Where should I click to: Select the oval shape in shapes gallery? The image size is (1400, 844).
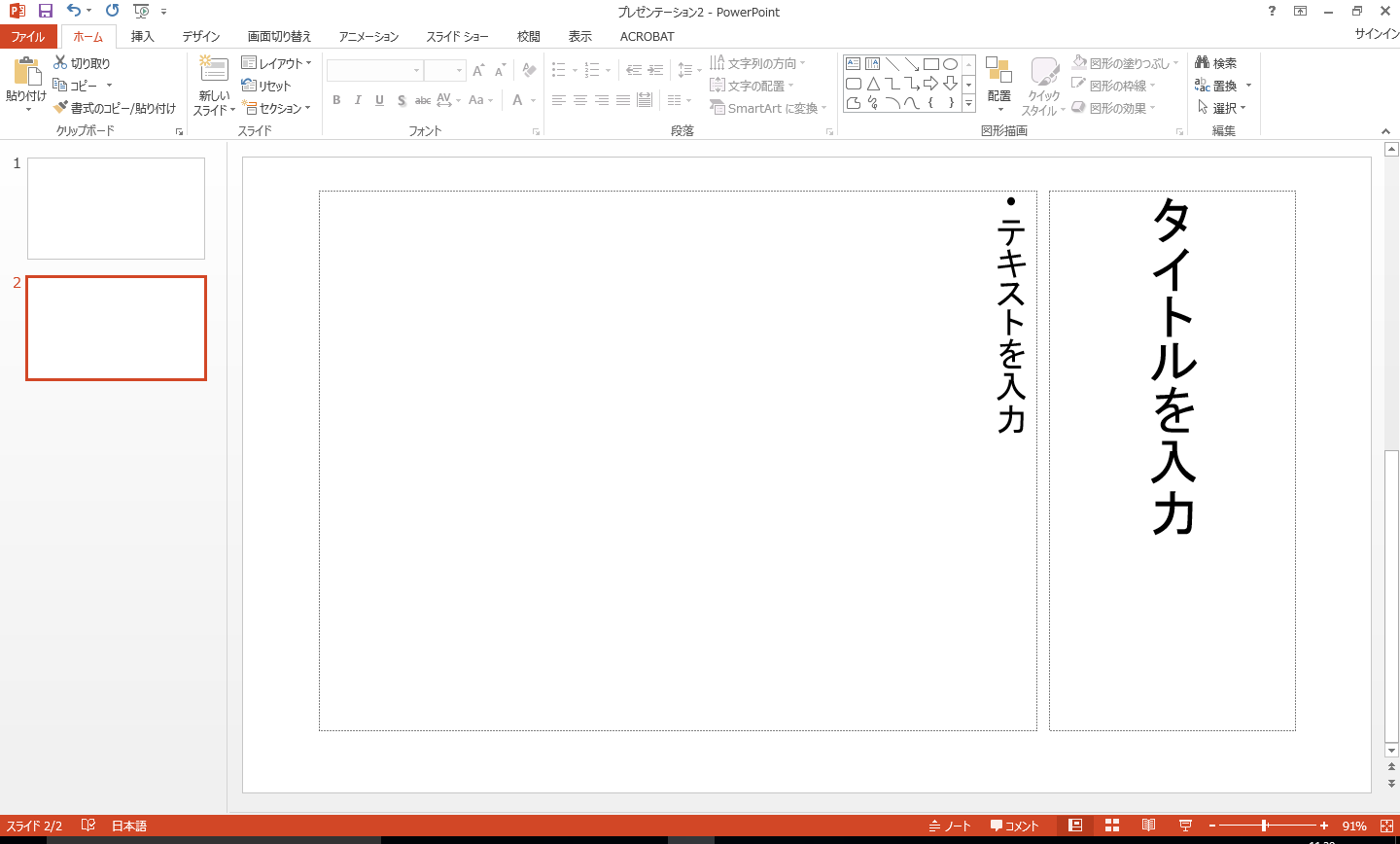point(950,64)
